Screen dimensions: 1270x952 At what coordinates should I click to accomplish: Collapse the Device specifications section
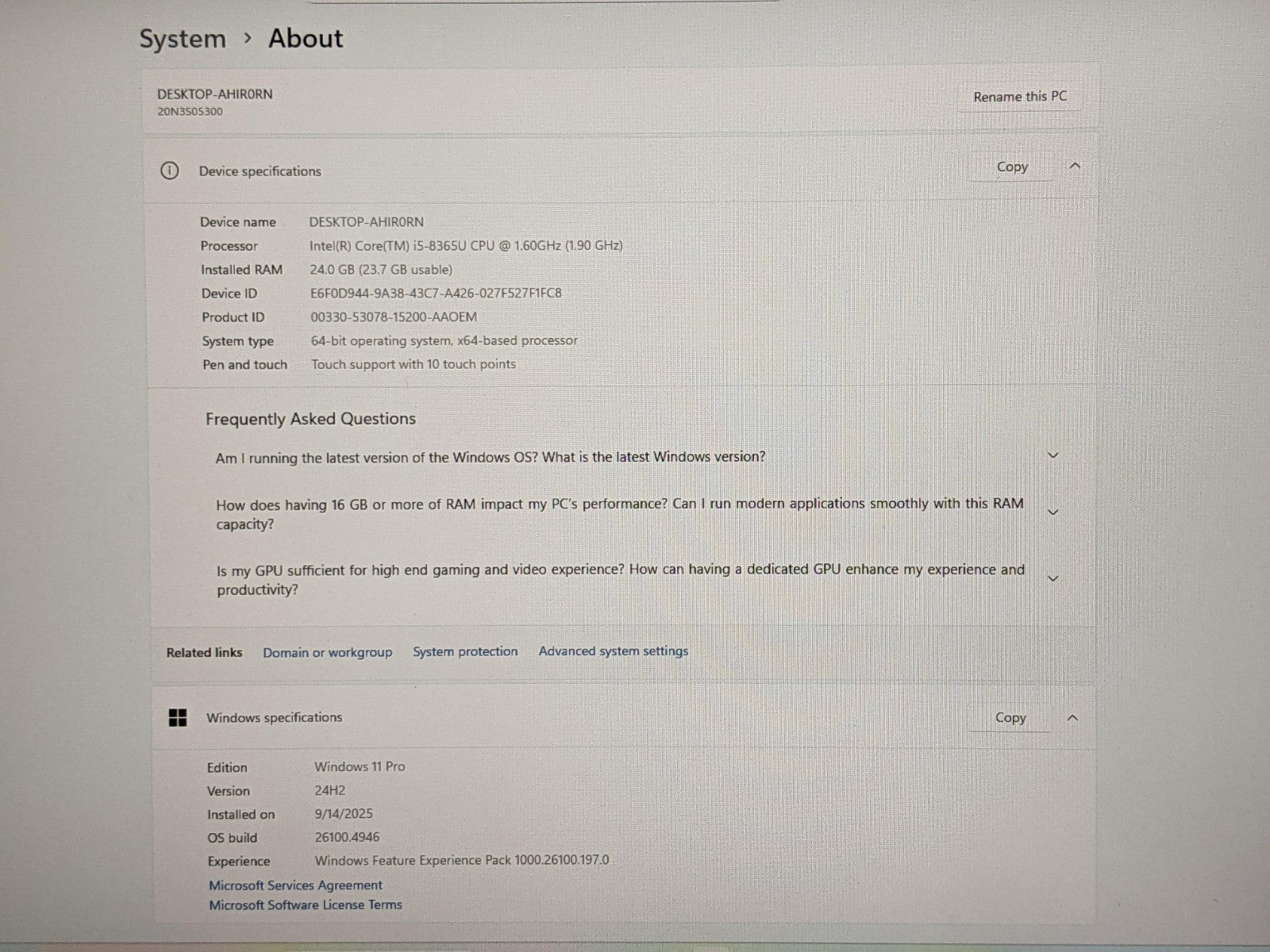tap(1075, 166)
